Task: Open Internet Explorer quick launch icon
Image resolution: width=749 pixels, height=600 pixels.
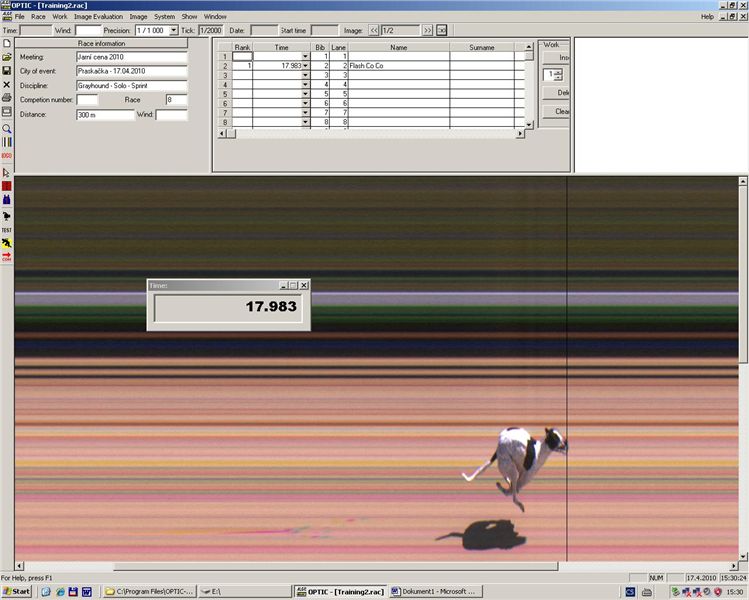Action: pyautogui.click(x=60, y=591)
